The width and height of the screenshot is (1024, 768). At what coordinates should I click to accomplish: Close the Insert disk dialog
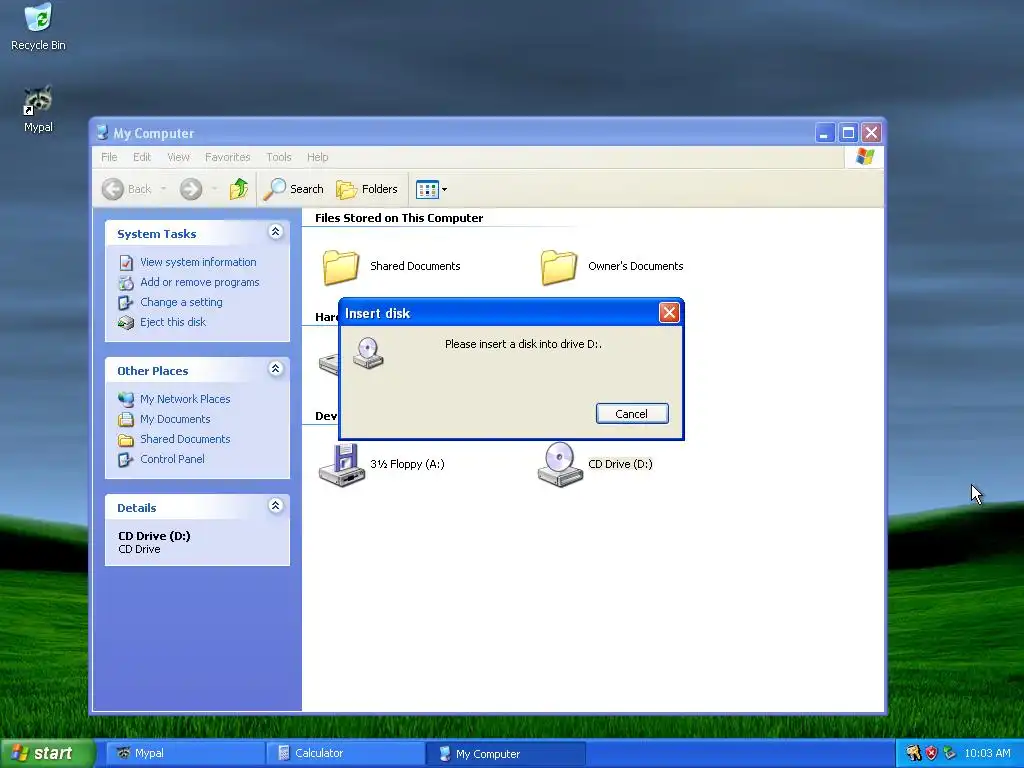pos(669,313)
